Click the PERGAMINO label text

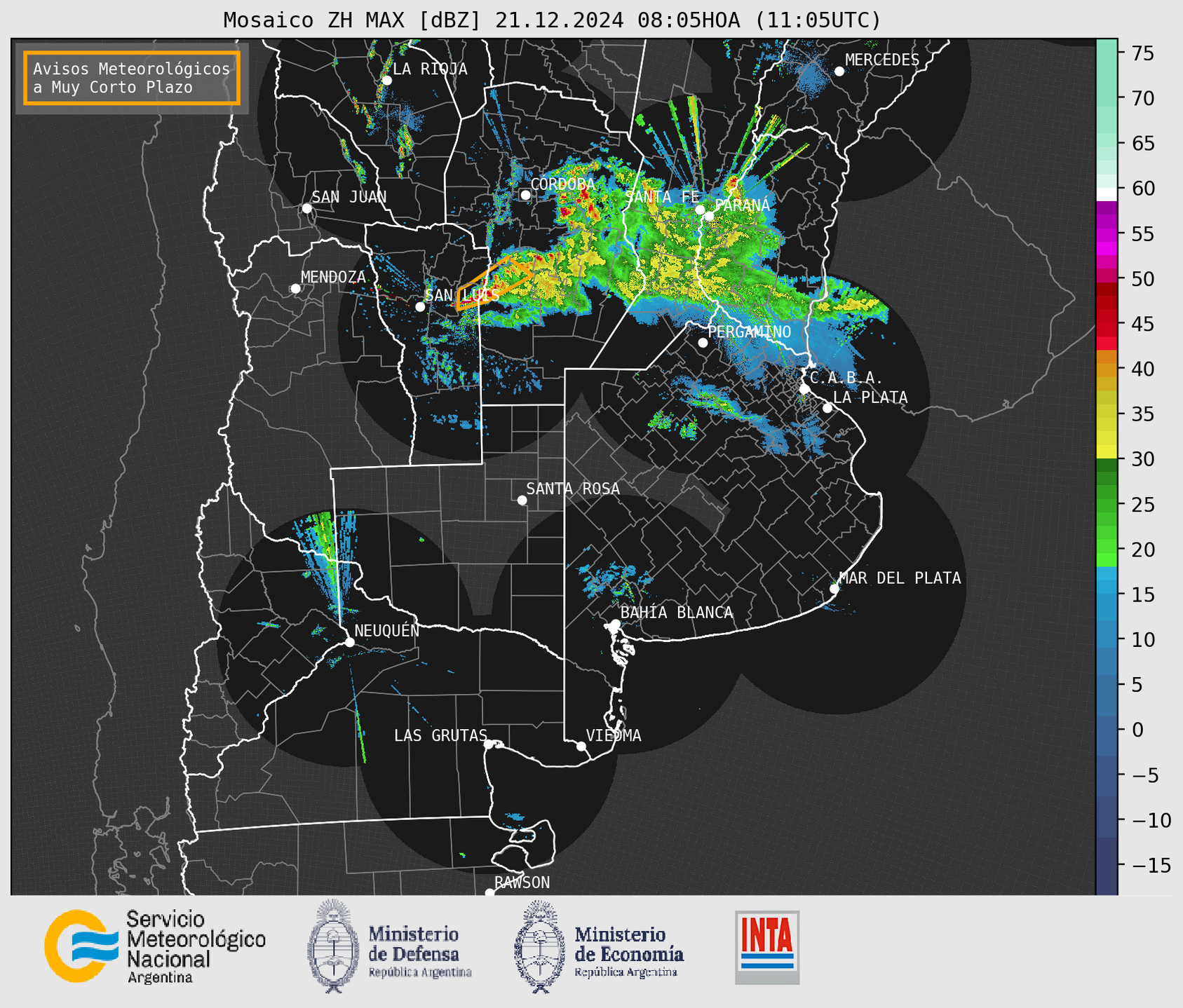(750, 332)
